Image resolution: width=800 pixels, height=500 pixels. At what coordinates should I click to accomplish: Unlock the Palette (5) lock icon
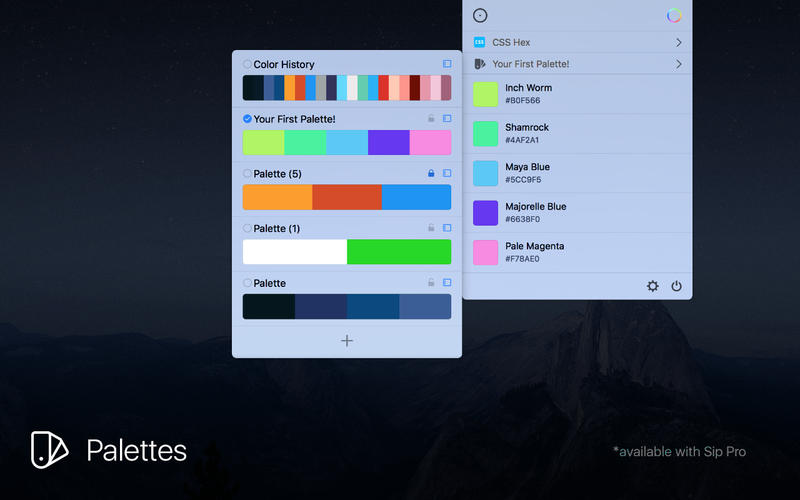pos(431,173)
